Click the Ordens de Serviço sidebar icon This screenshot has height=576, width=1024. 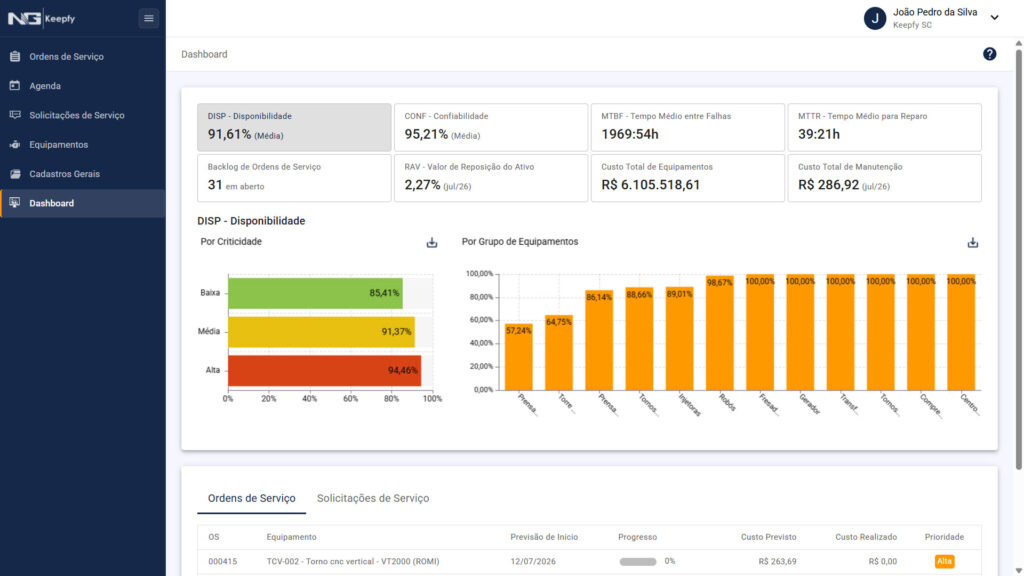15,57
